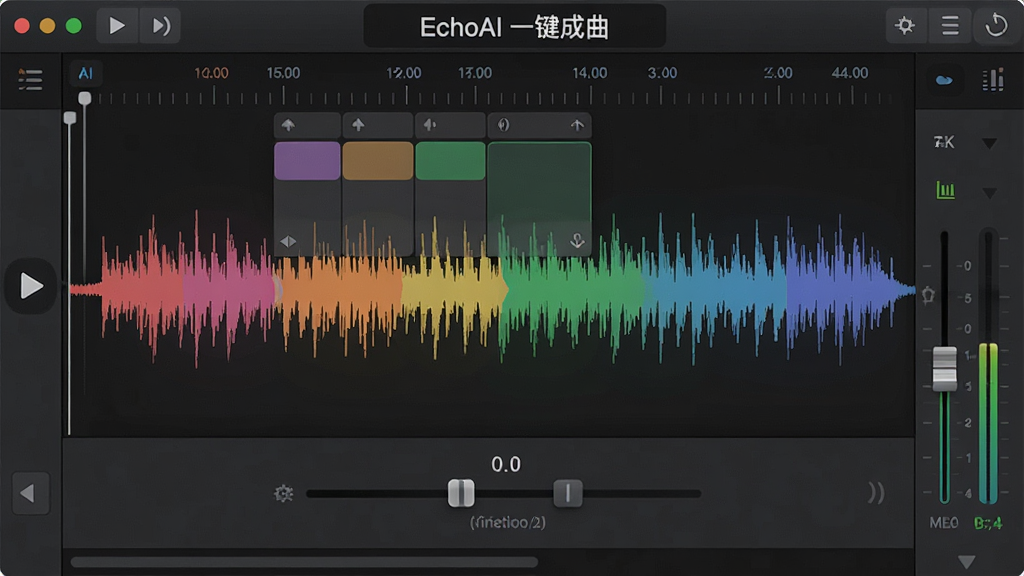Screen dimensions: 1024x576
Task: Open settings via the title bar gear icon
Action: (904, 25)
